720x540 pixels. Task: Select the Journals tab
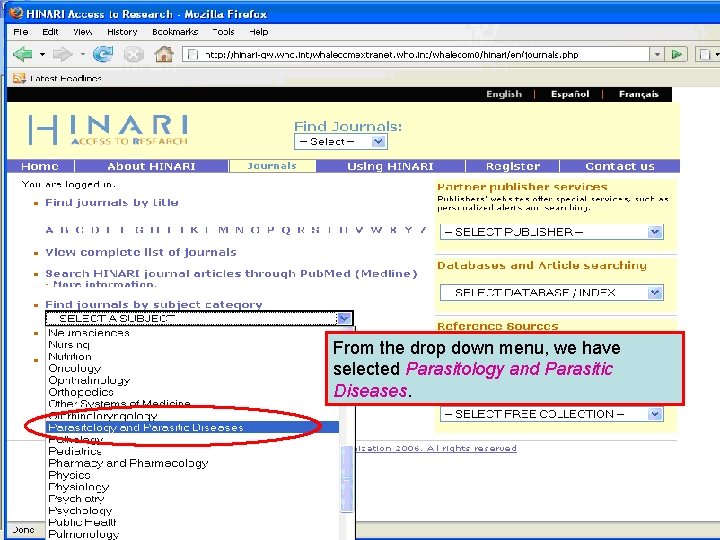[x=272, y=166]
